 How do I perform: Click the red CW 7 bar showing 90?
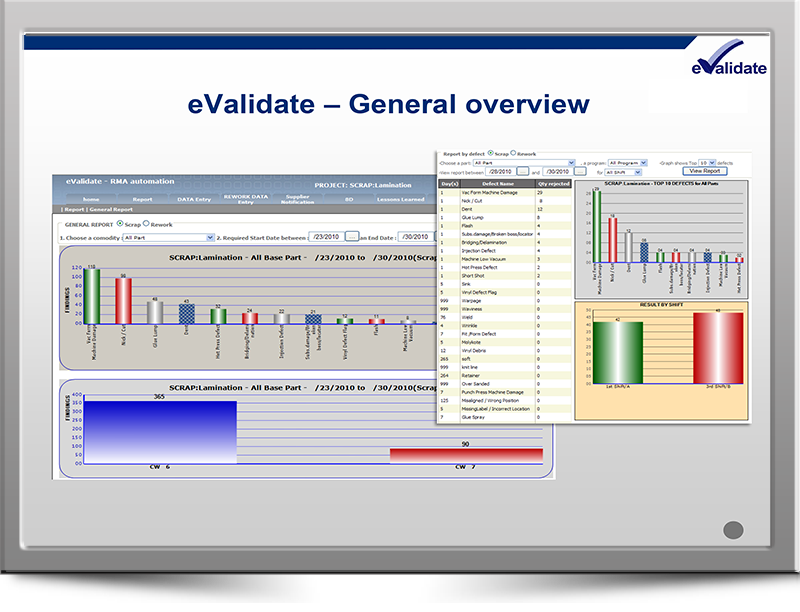(x=466, y=455)
